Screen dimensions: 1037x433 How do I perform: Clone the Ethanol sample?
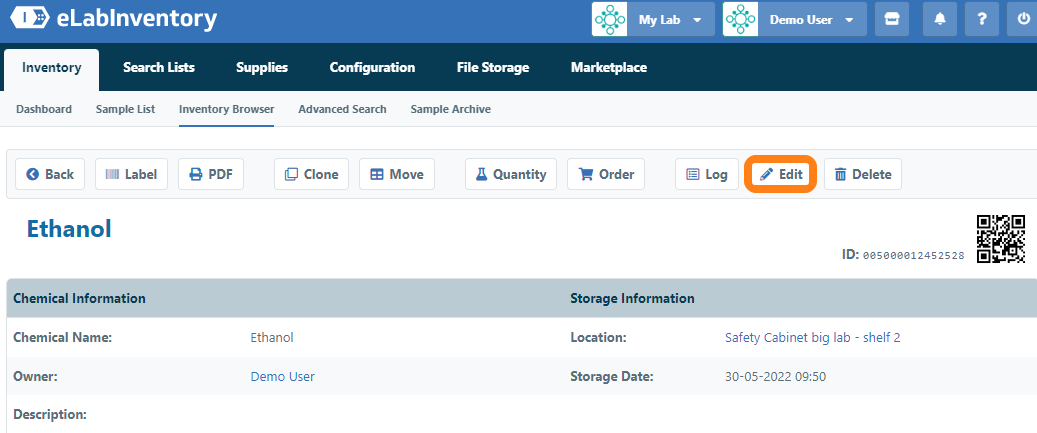point(311,174)
